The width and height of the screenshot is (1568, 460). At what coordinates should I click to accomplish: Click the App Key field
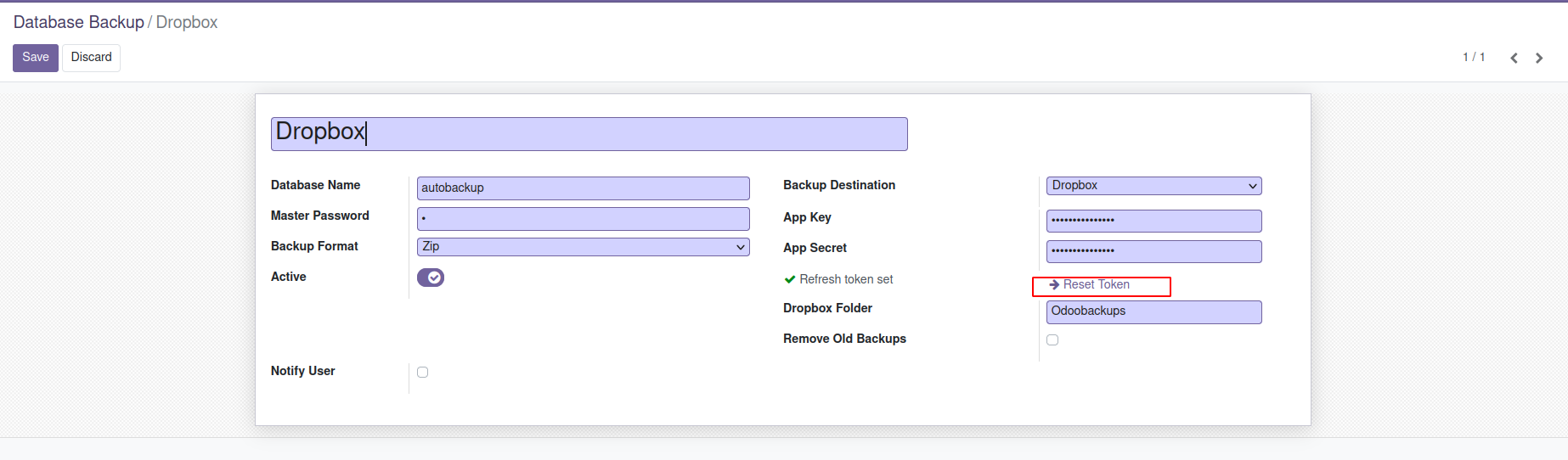1153,221
